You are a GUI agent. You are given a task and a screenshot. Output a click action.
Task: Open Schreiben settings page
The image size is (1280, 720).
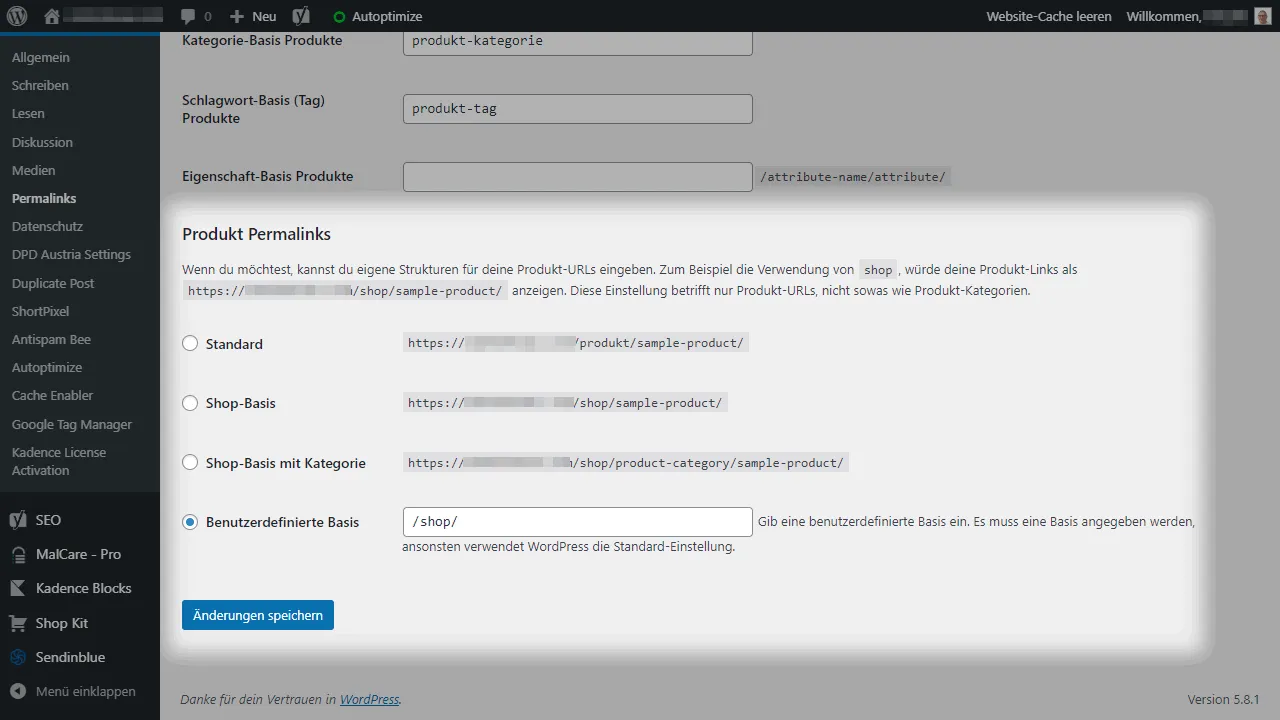coord(40,85)
